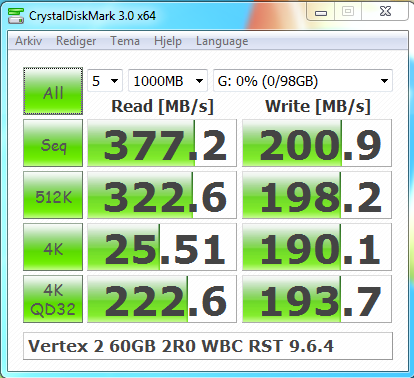
Task: Open the G: drive selection dropdown
Action: 303,81
